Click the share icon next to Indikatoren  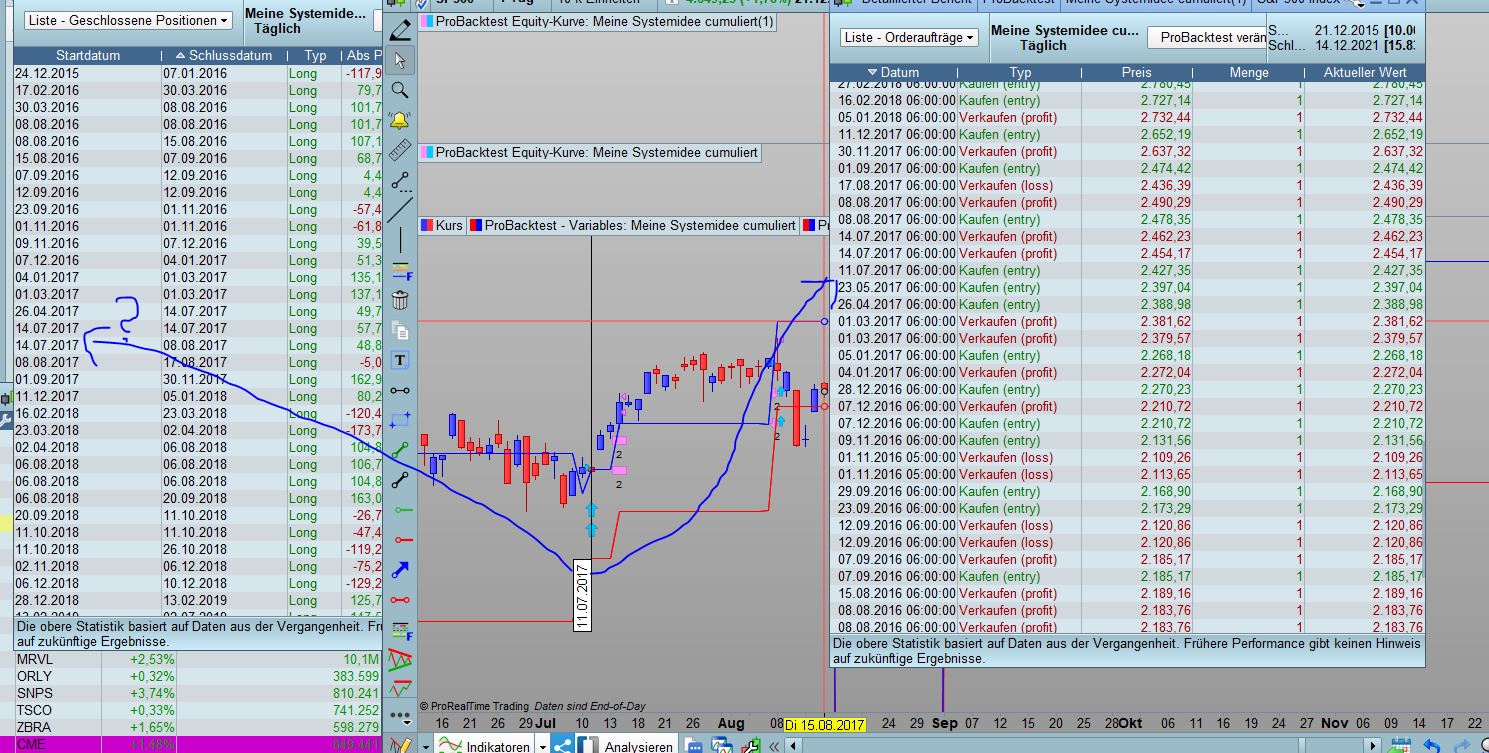point(563,745)
